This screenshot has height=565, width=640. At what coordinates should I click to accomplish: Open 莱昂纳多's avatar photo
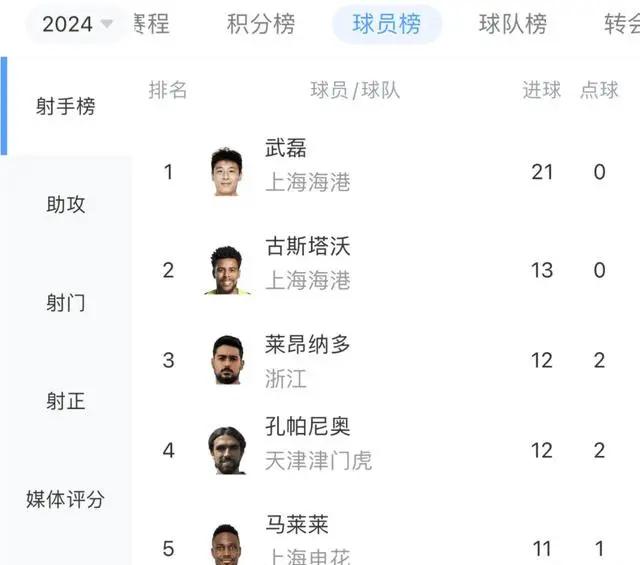(x=227, y=360)
